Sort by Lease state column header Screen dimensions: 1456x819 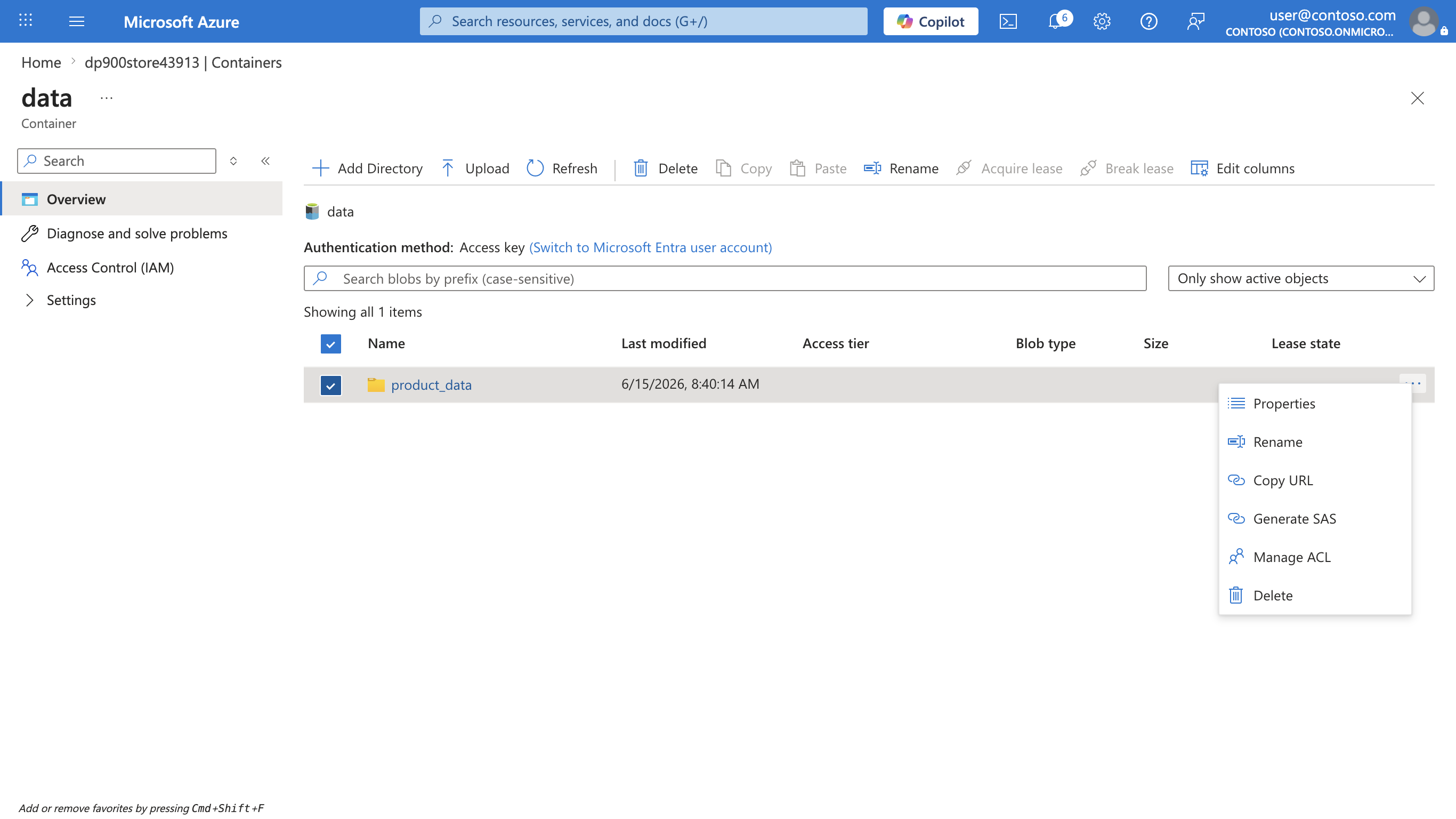coord(1306,343)
